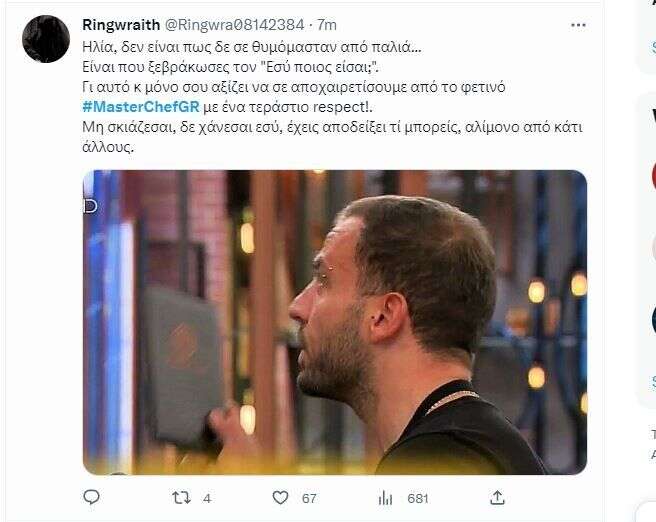656x522 pixels.
Task: Open the three-dot more options menu
Action: (x=578, y=26)
